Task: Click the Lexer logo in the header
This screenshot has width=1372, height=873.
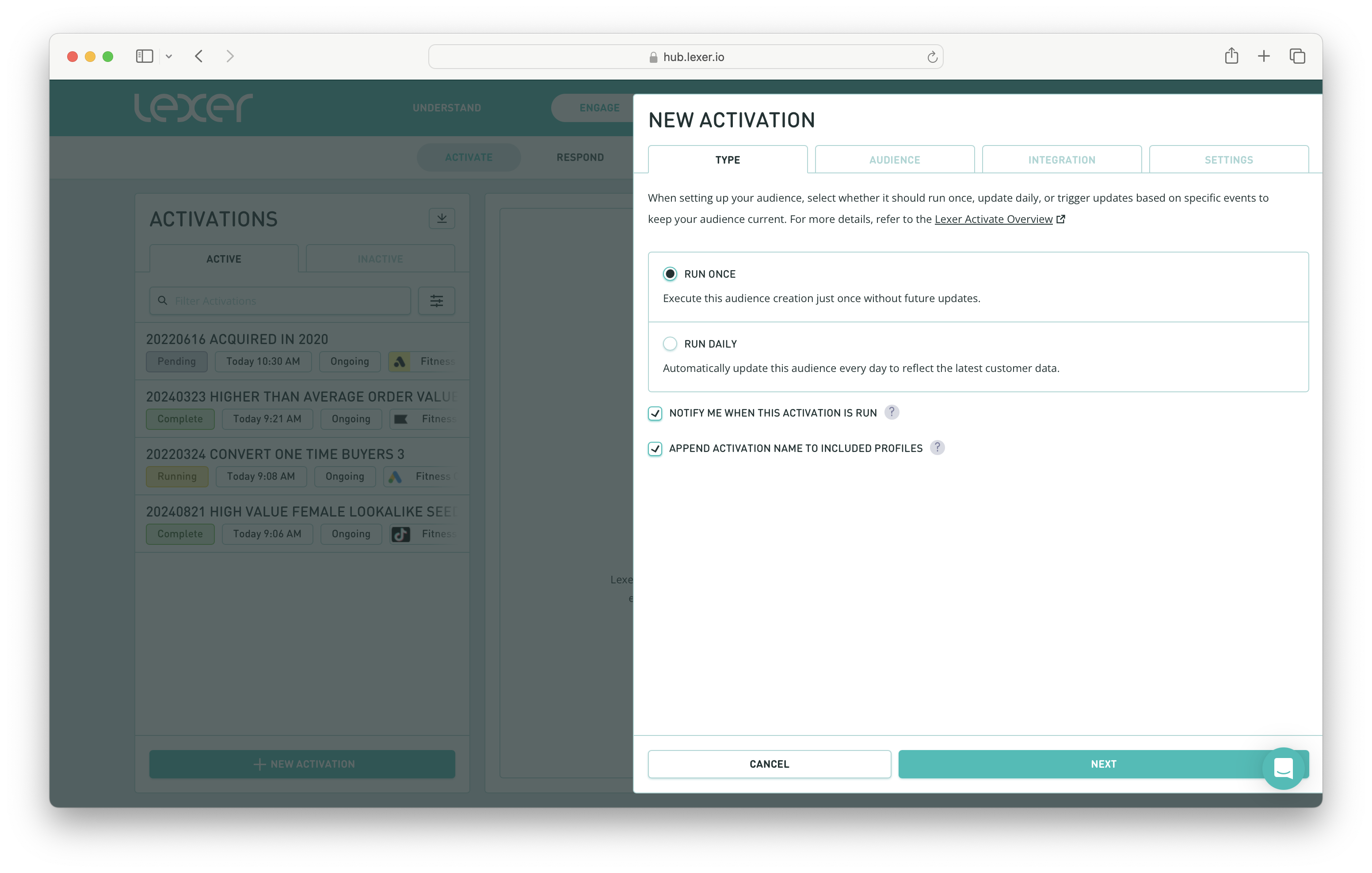Action: click(193, 107)
